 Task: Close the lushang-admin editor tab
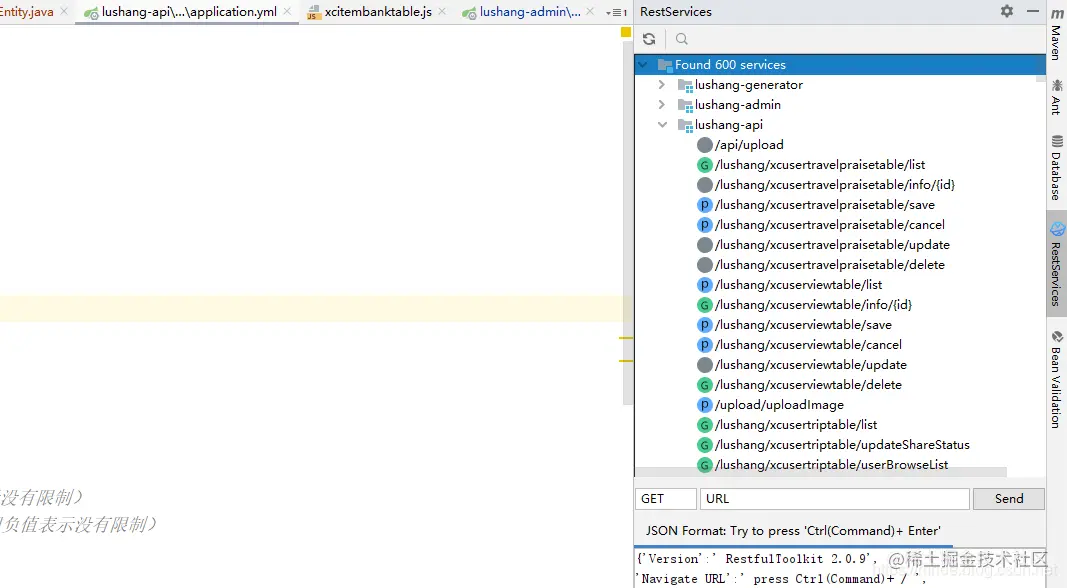tap(590, 11)
